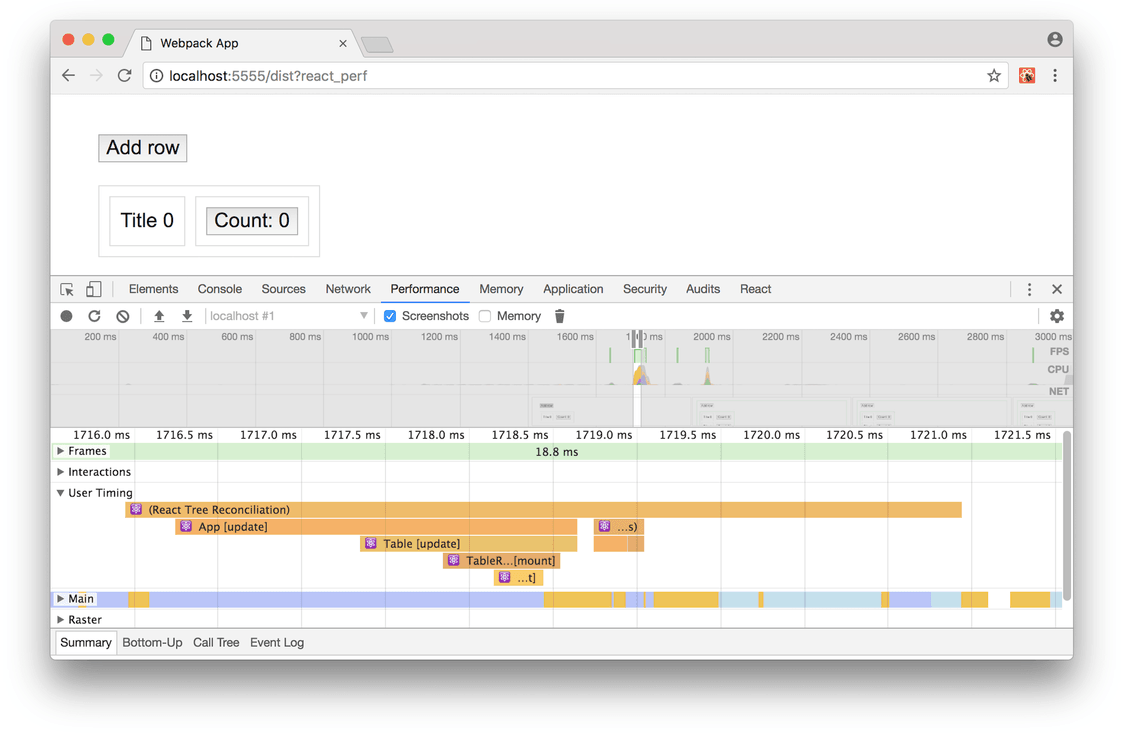Toggle the bookmark star in address bar
Viewport: 1124px width, 740px height.
tap(993, 75)
